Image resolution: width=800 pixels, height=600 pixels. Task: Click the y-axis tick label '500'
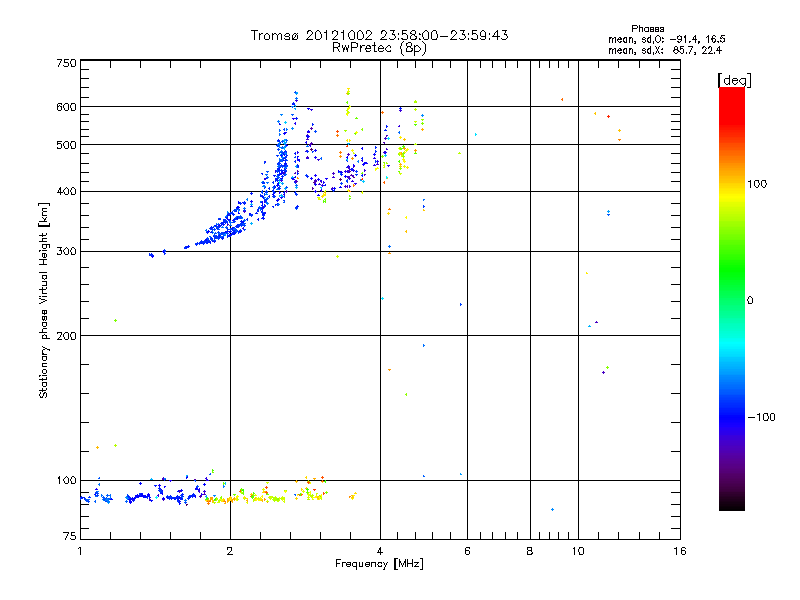pyautogui.click(x=66, y=145)
